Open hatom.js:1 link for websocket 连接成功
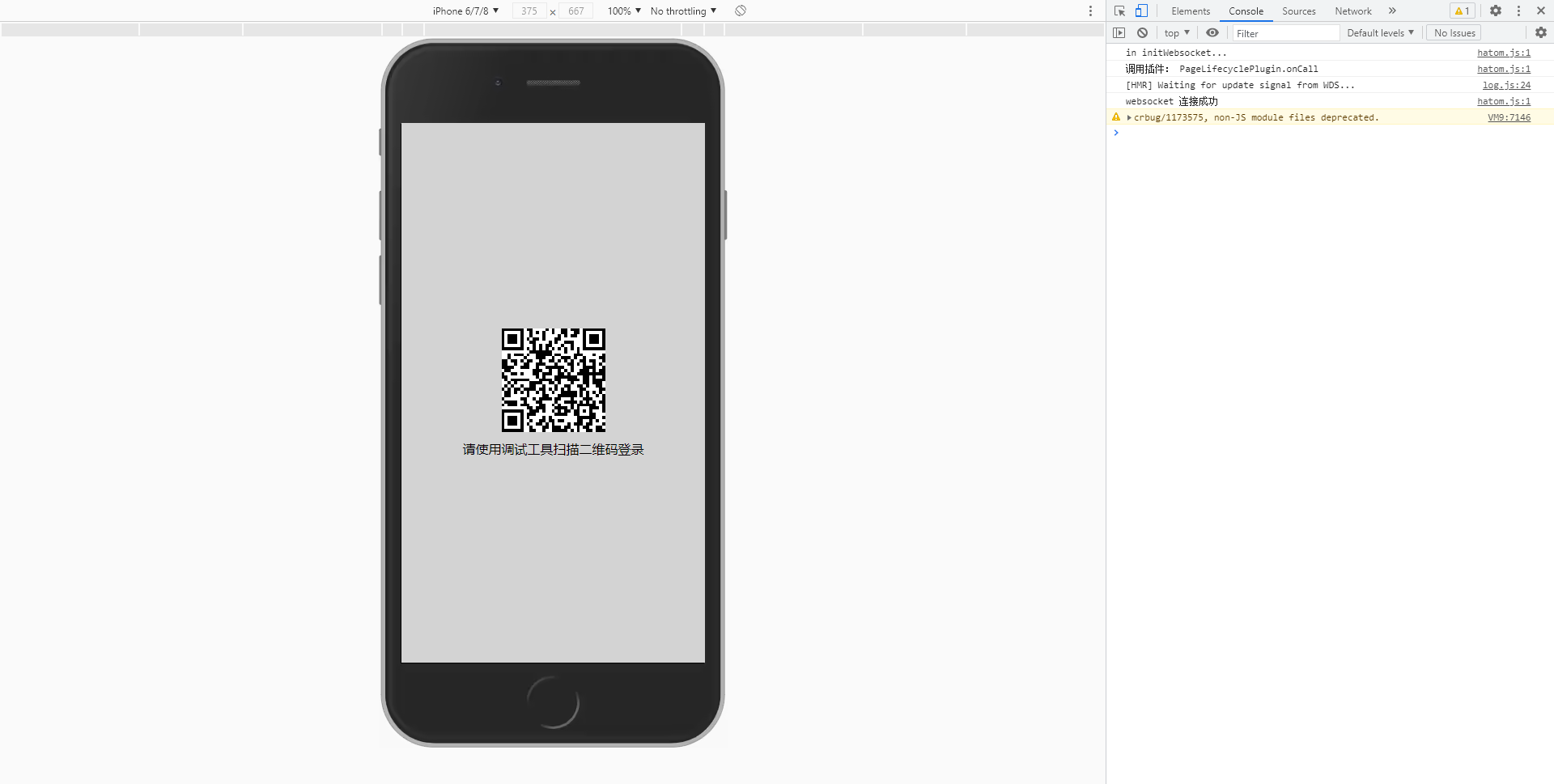The image size is (1554, 784). (x=1504, y=101)
